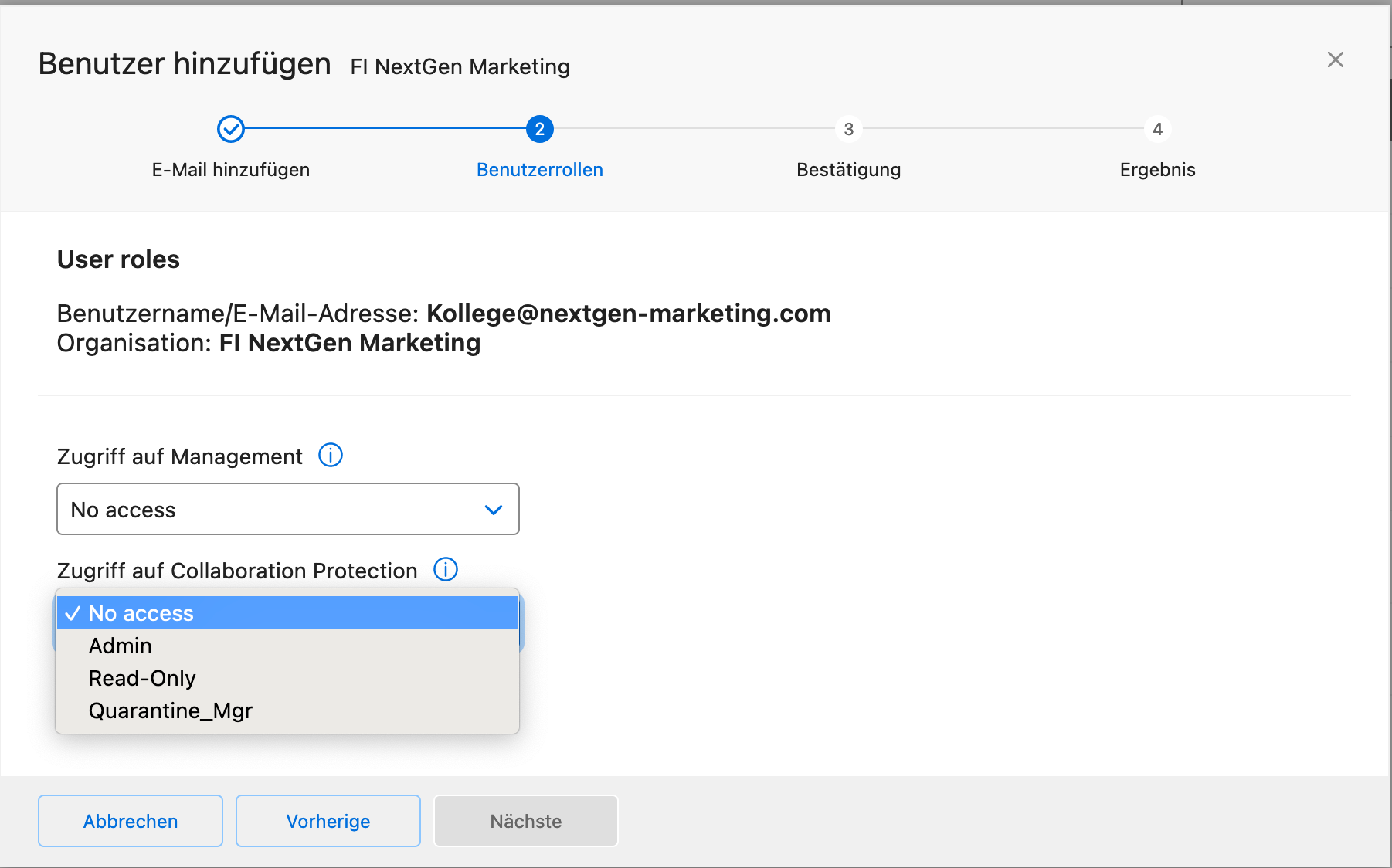
Task: Click the step 4 circle indicator
Action: (1157, 129)
